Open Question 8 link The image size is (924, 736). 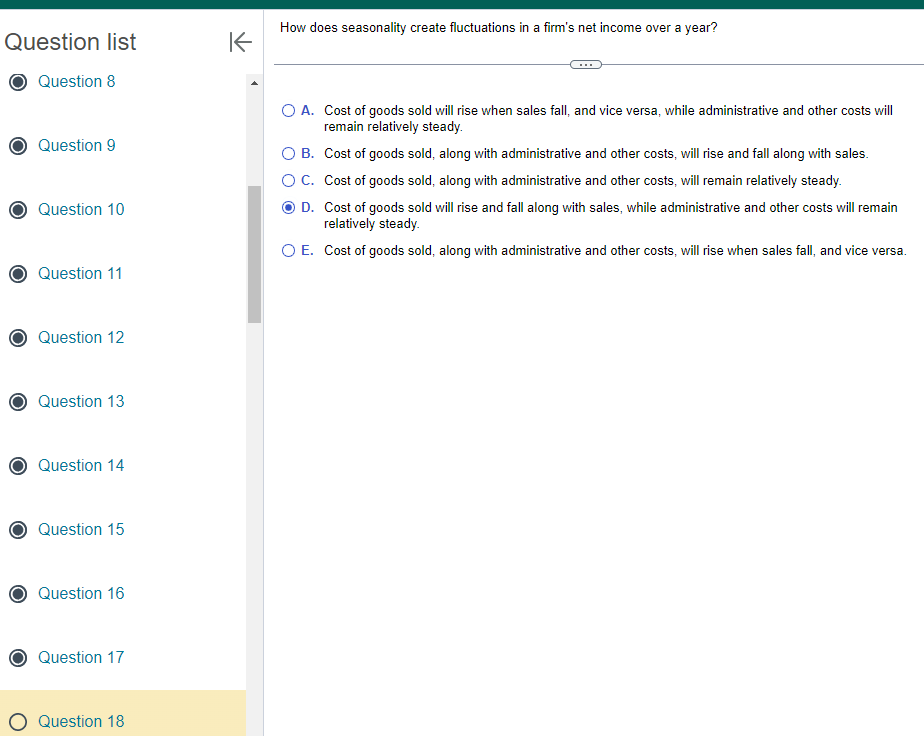tap(77, 81)
